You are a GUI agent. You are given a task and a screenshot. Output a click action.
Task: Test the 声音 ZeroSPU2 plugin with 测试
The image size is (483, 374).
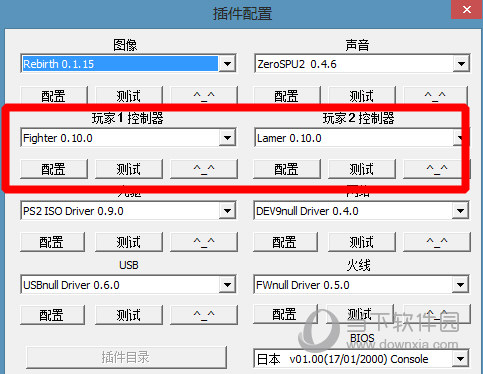[362, 96]
